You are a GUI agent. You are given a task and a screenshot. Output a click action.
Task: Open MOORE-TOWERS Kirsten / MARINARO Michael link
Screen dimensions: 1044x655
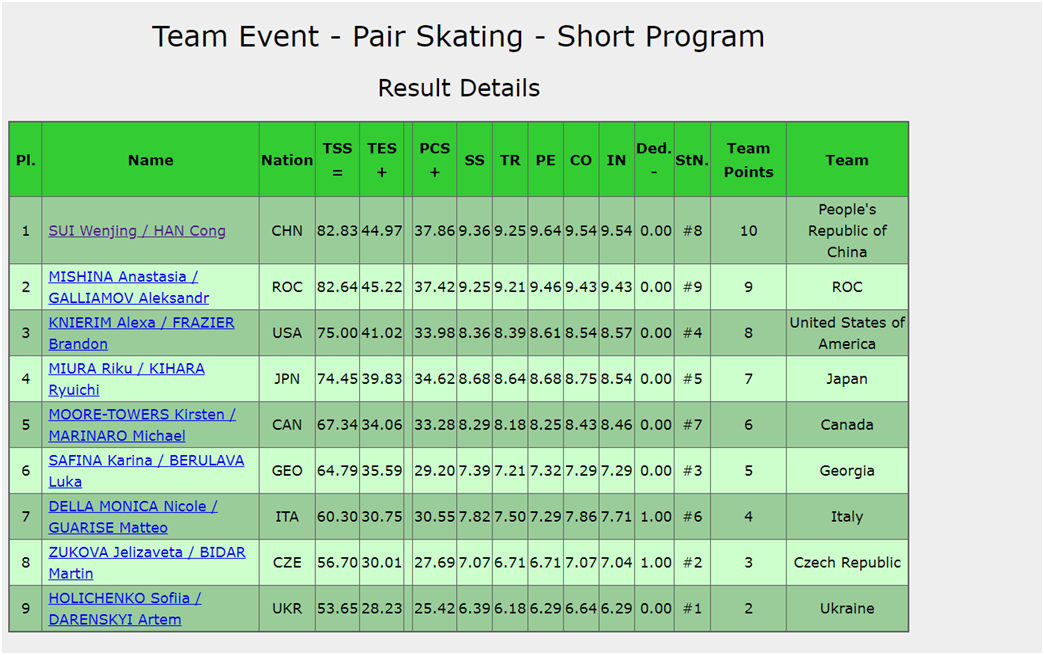142,425
